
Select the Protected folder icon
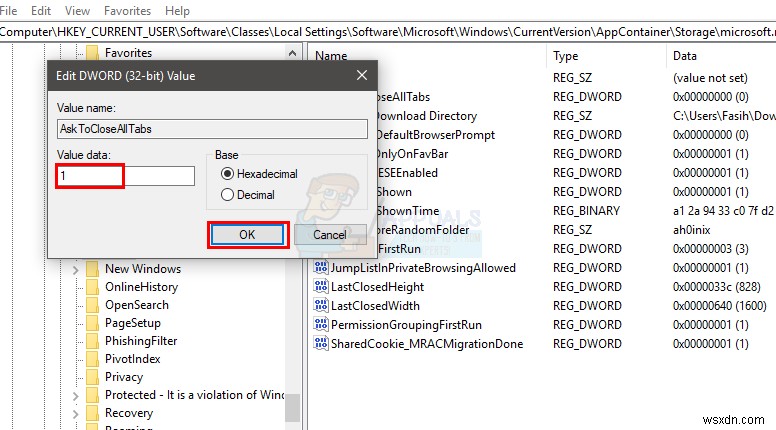pyautogui.click(x=92, y=395)
